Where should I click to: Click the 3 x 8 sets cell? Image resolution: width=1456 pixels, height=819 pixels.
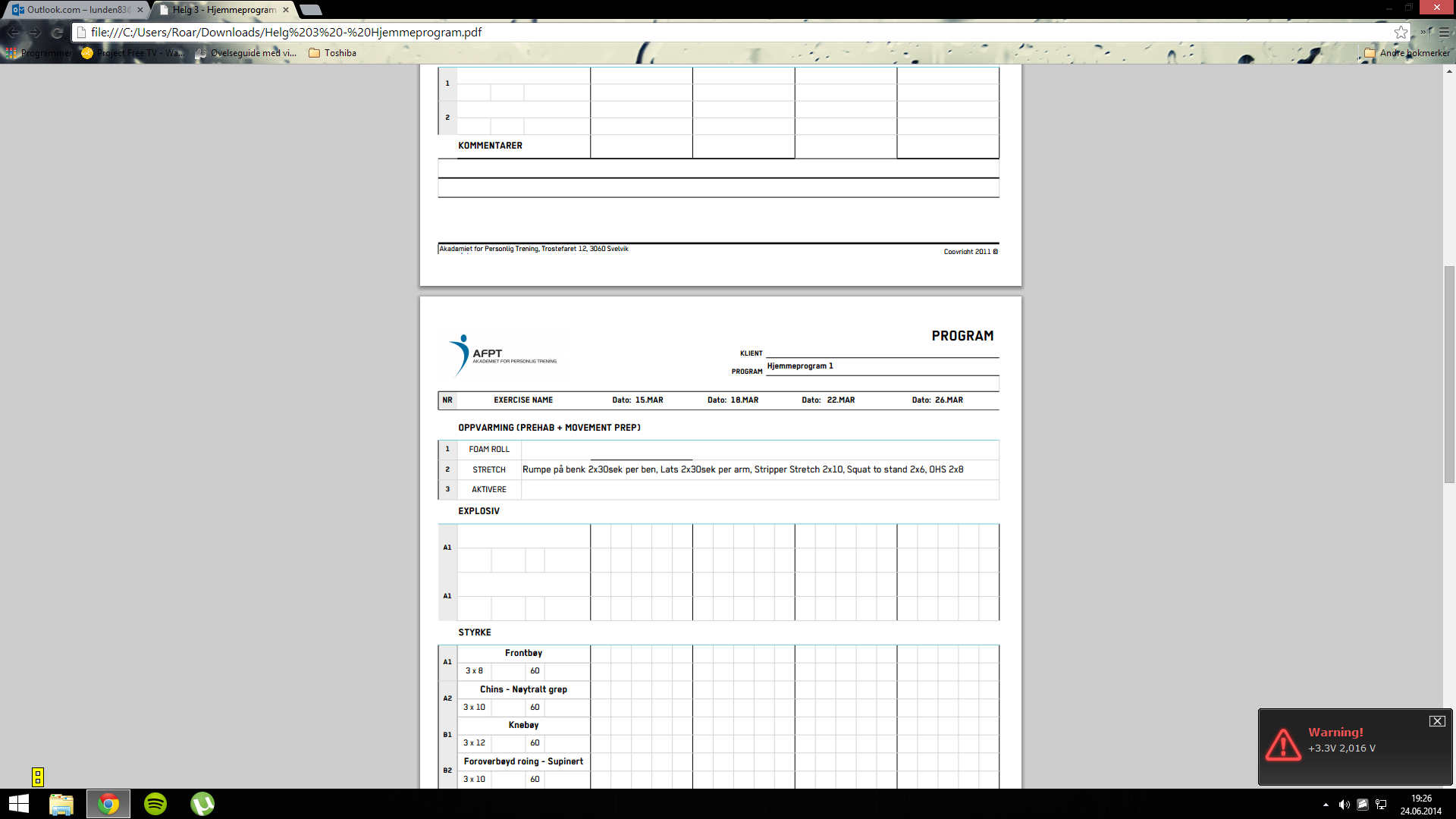[x=474, y=671]
